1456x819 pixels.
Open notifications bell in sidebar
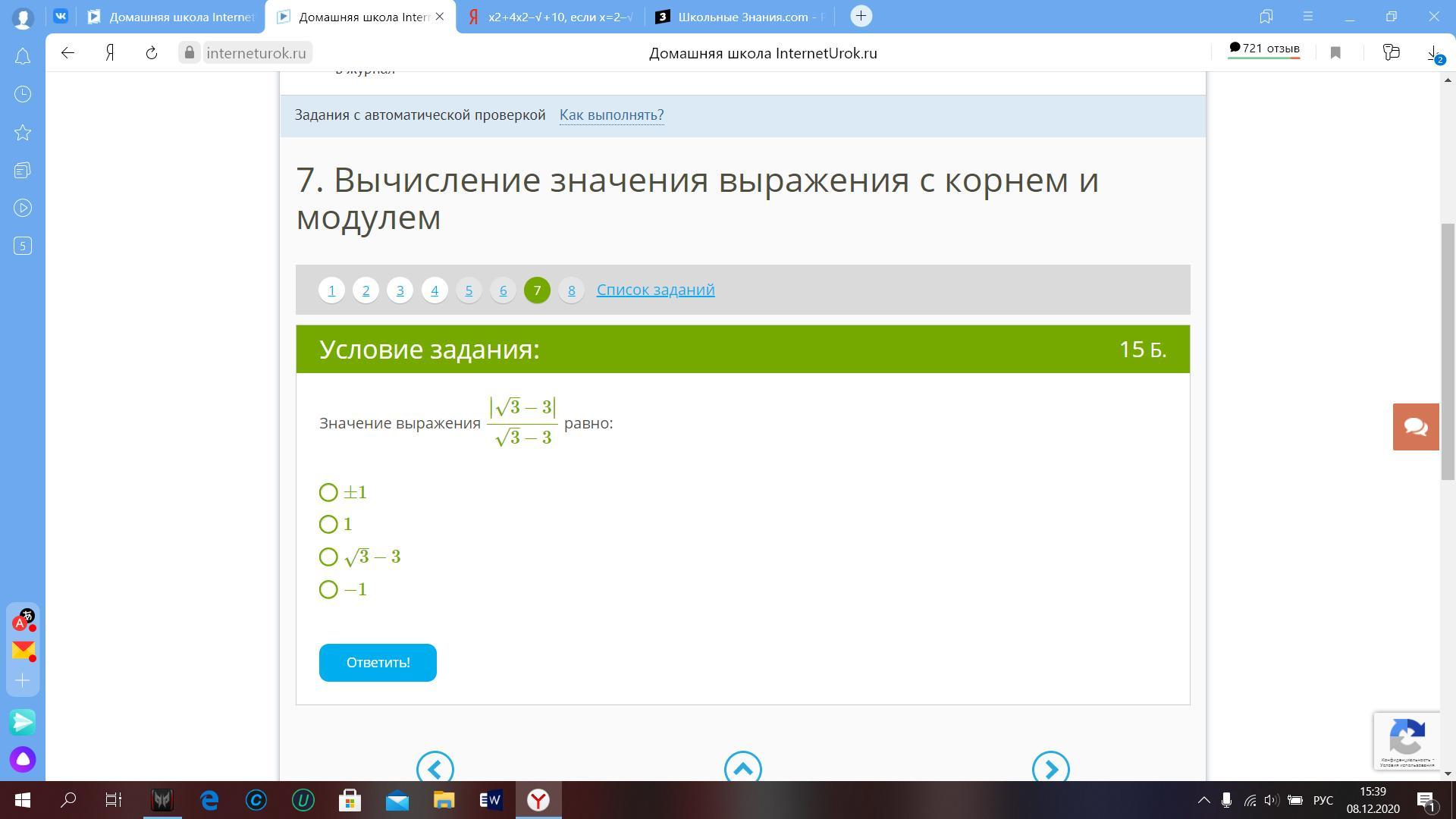click(23, 57)
